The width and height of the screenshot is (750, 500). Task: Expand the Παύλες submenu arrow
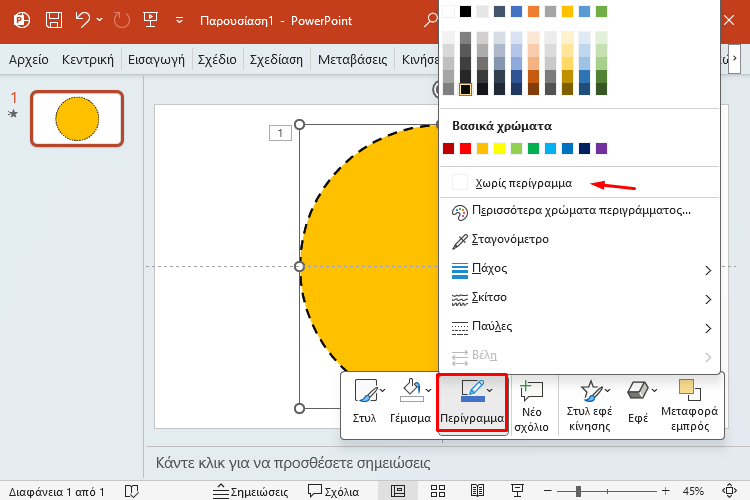(x=708, y=328)
